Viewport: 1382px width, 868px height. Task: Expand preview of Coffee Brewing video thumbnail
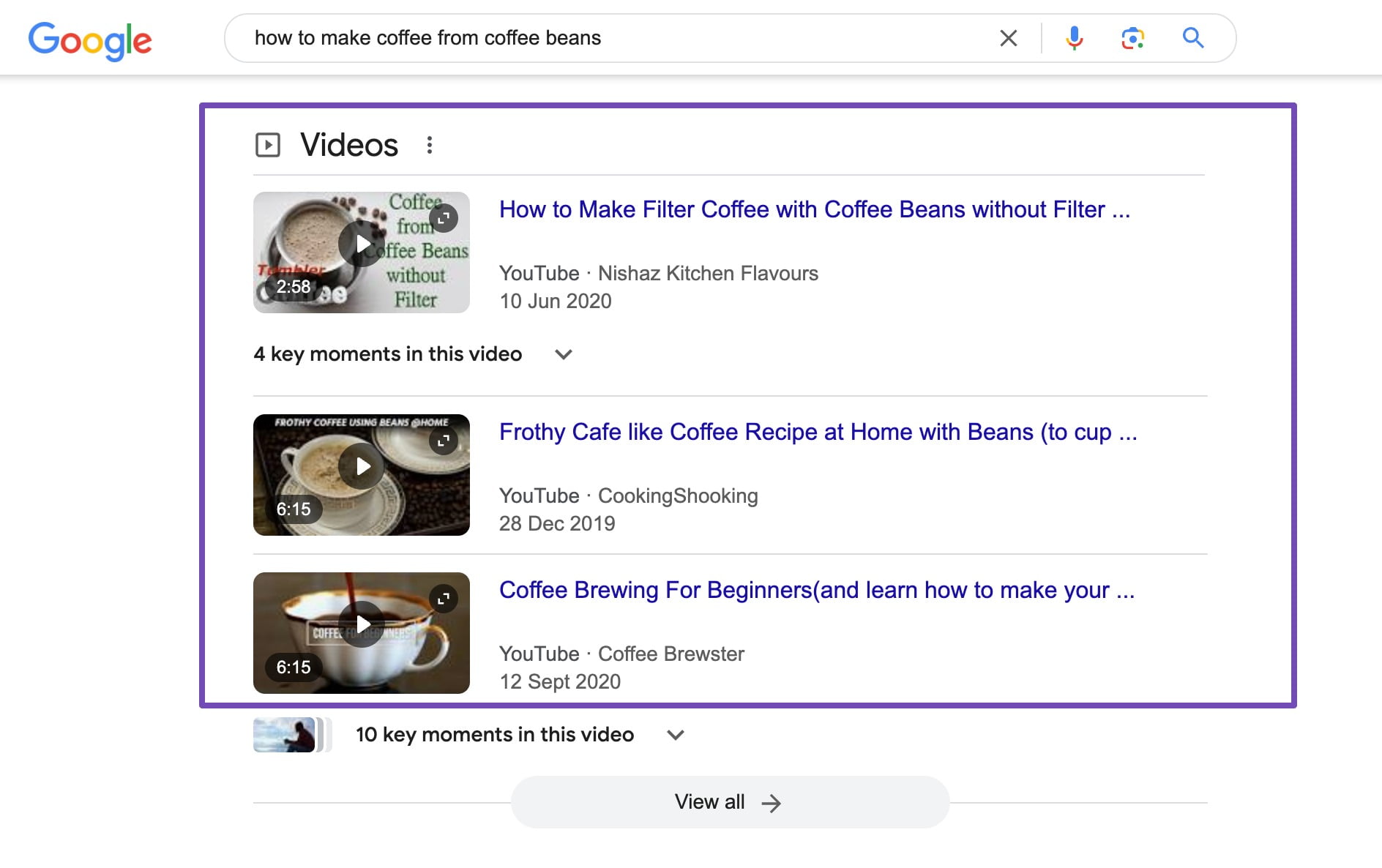444,599
